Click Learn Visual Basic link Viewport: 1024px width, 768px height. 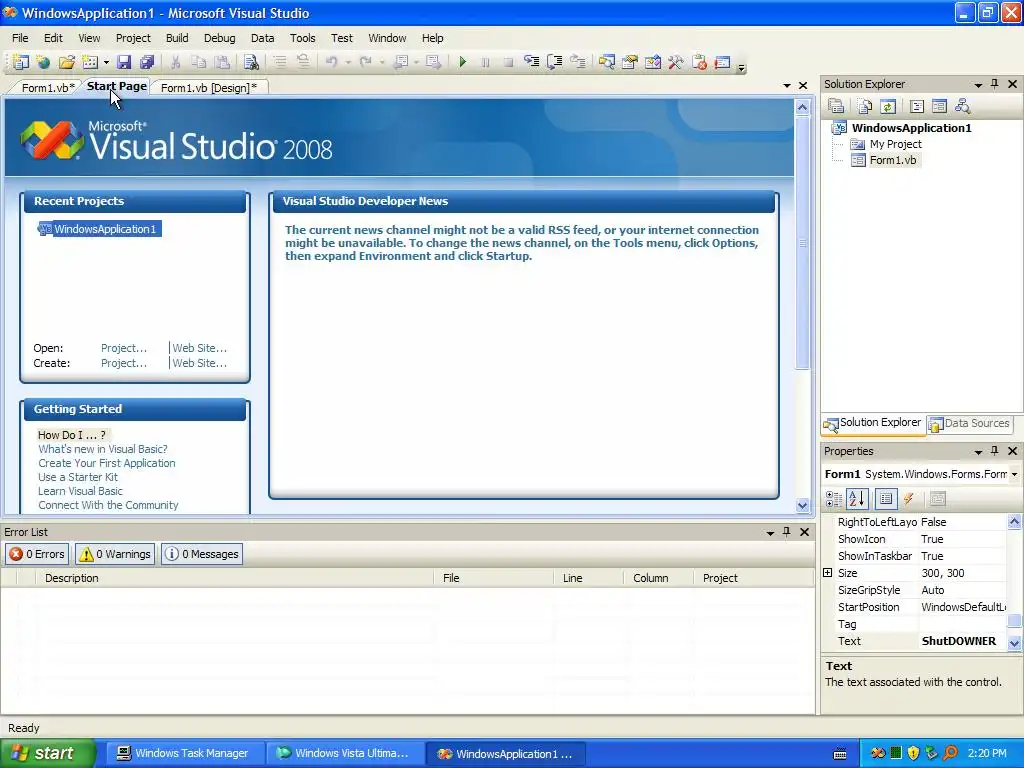[80, 491]
